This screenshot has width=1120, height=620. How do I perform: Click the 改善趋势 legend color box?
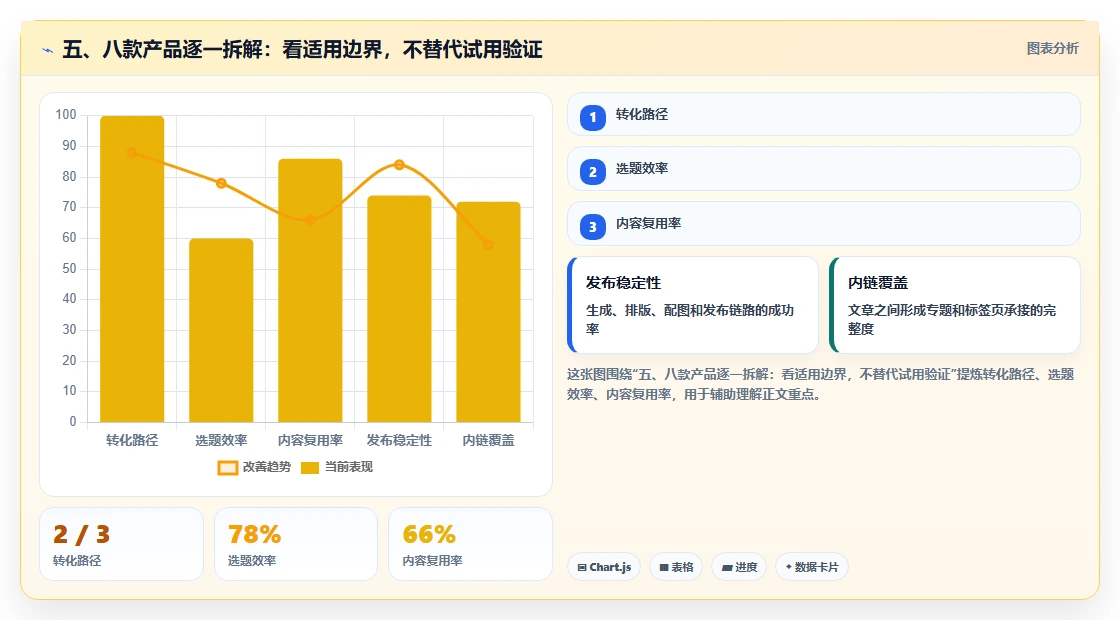[228, 468]
